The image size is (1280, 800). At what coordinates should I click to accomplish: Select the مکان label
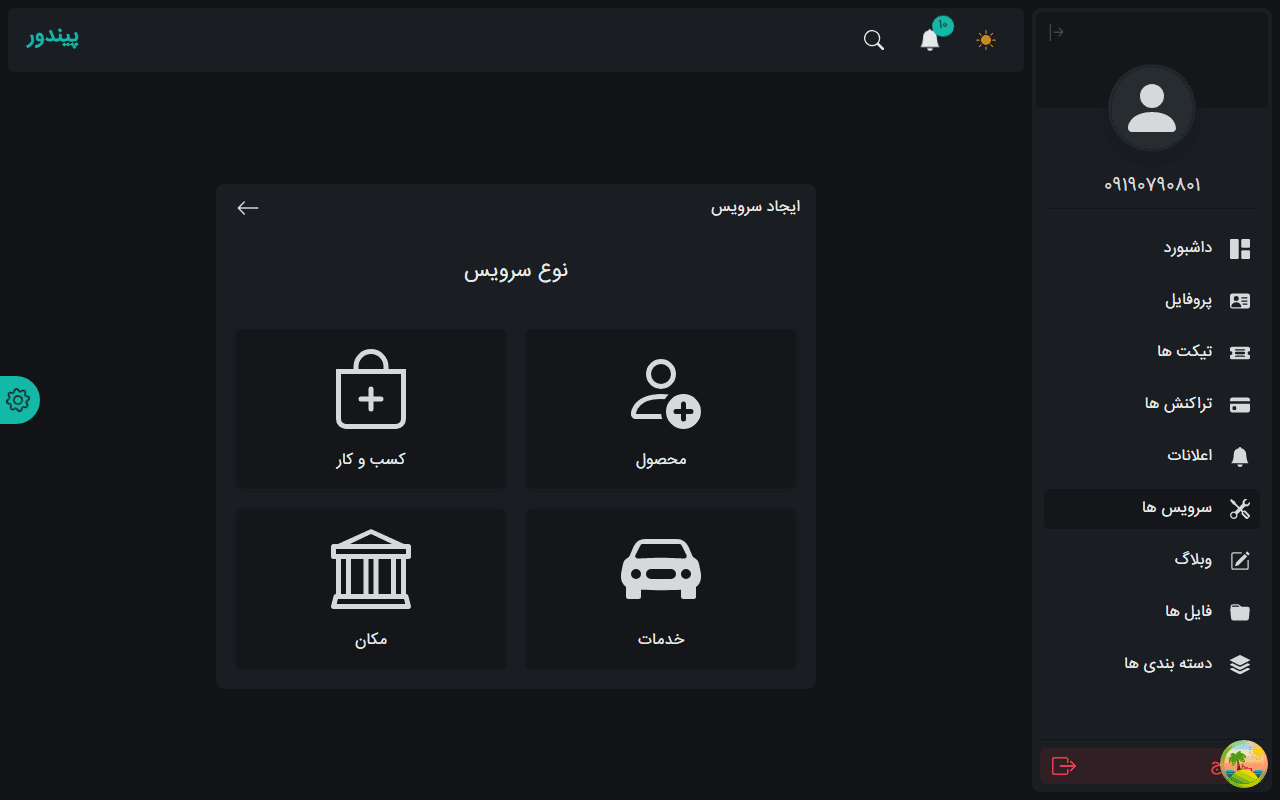pos(371,639)
